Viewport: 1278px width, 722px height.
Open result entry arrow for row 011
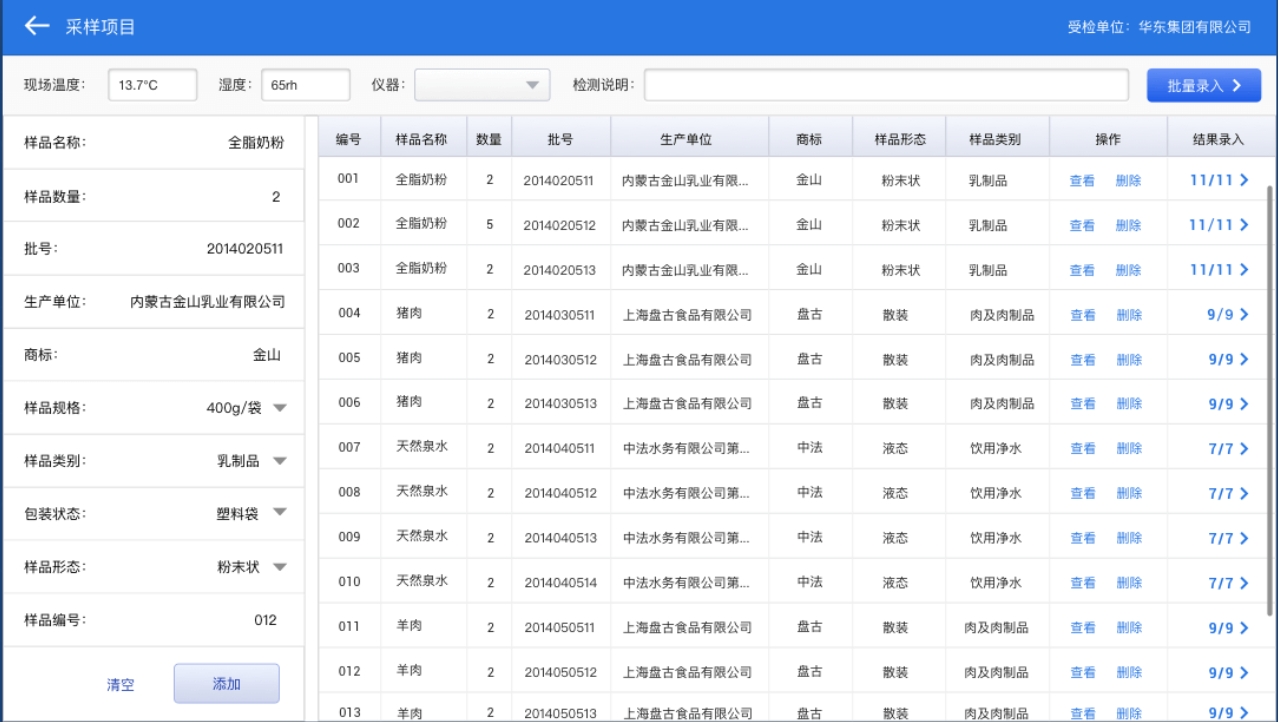pos(1244,628)
